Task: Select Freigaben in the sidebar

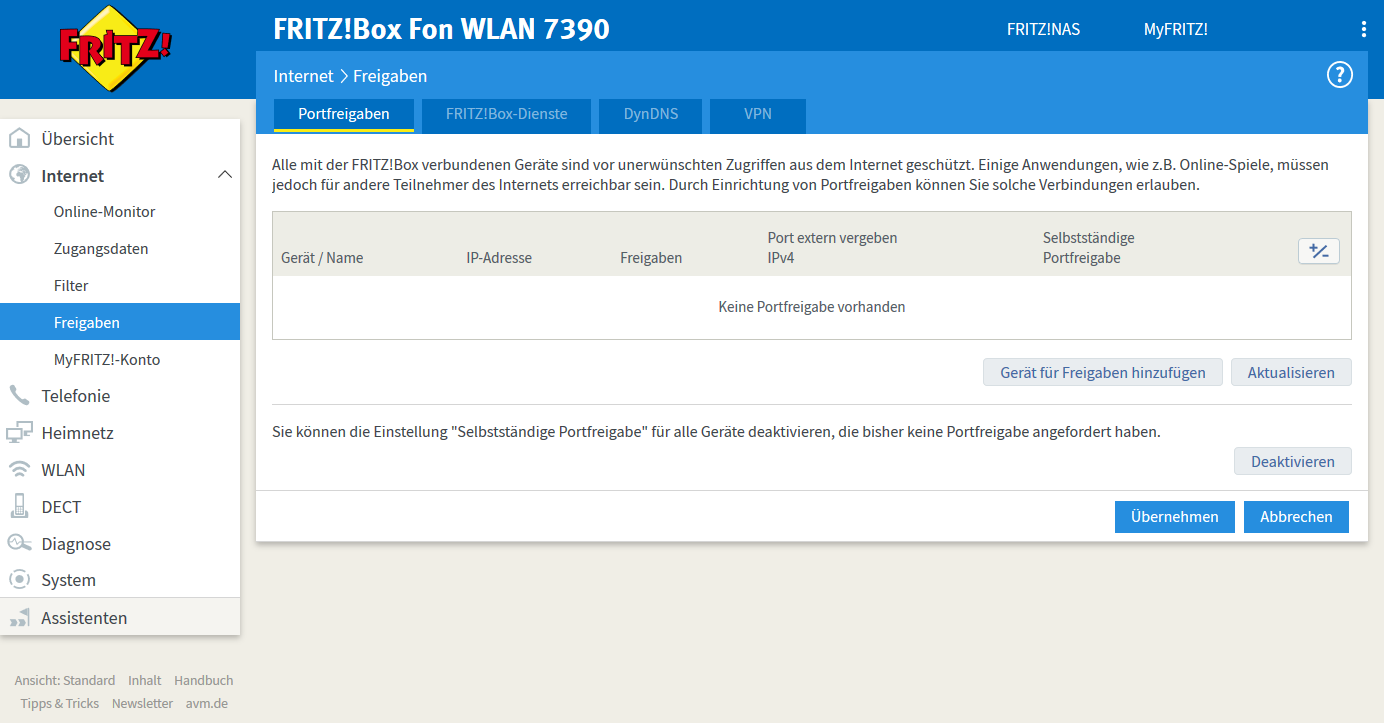Action: [x=120, y=322]
